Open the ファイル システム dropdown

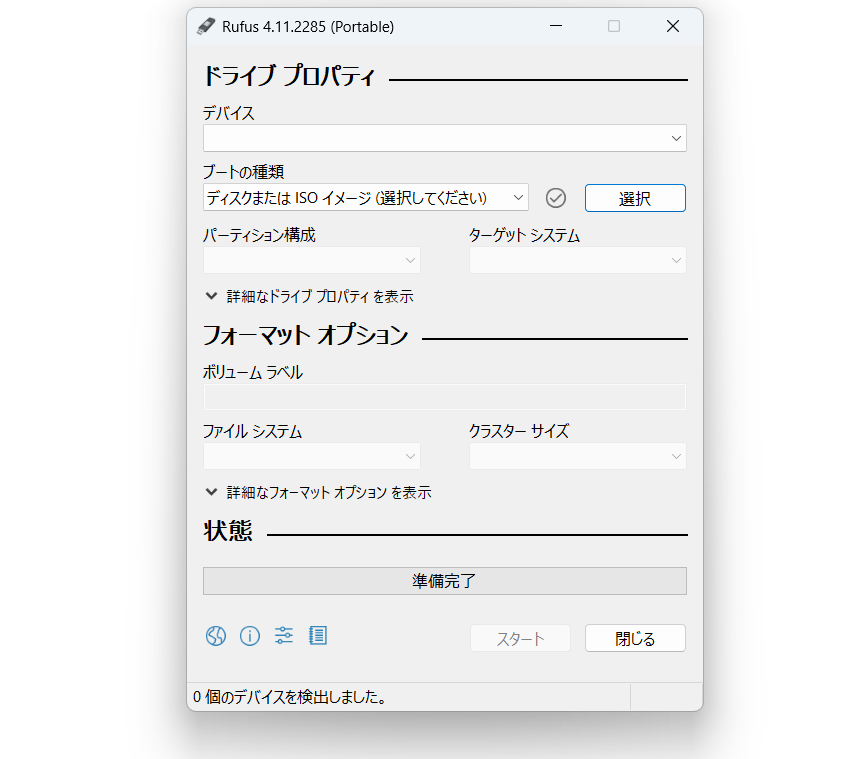tap(311, 456)
